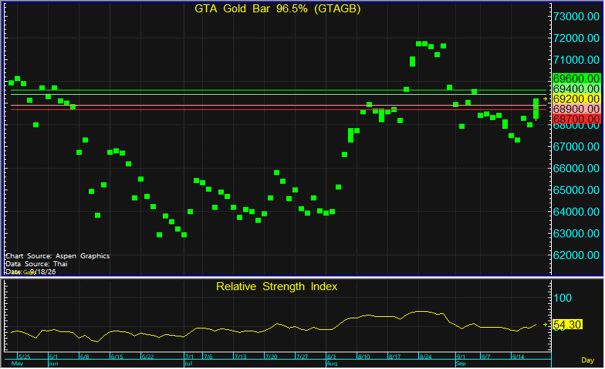The width and height of the screenshot is (605, 369).
Task: Click the 7/27 date axis label
Action: tap(302, 357)
